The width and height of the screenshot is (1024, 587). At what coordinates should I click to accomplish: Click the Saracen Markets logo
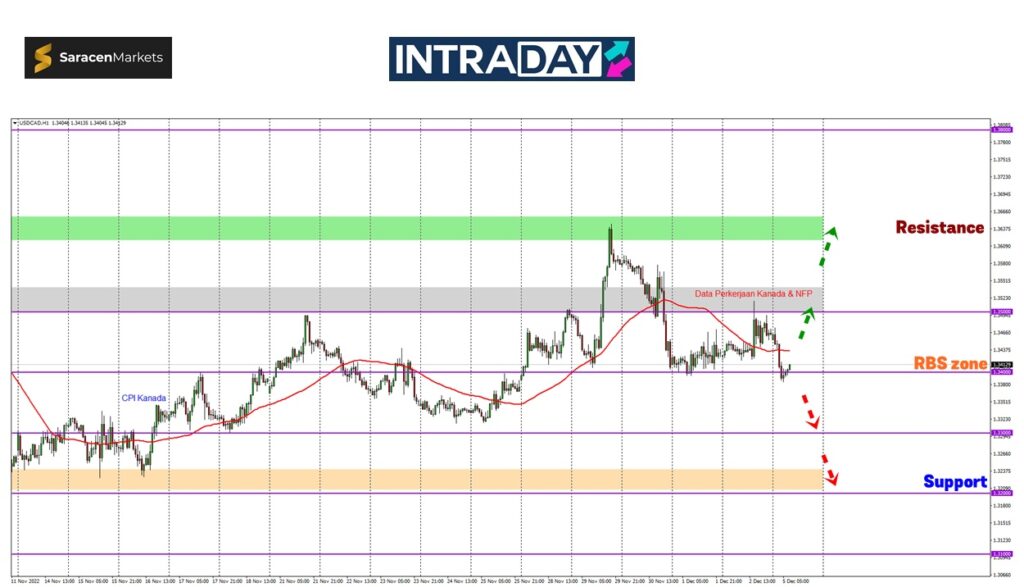[98, 58]
